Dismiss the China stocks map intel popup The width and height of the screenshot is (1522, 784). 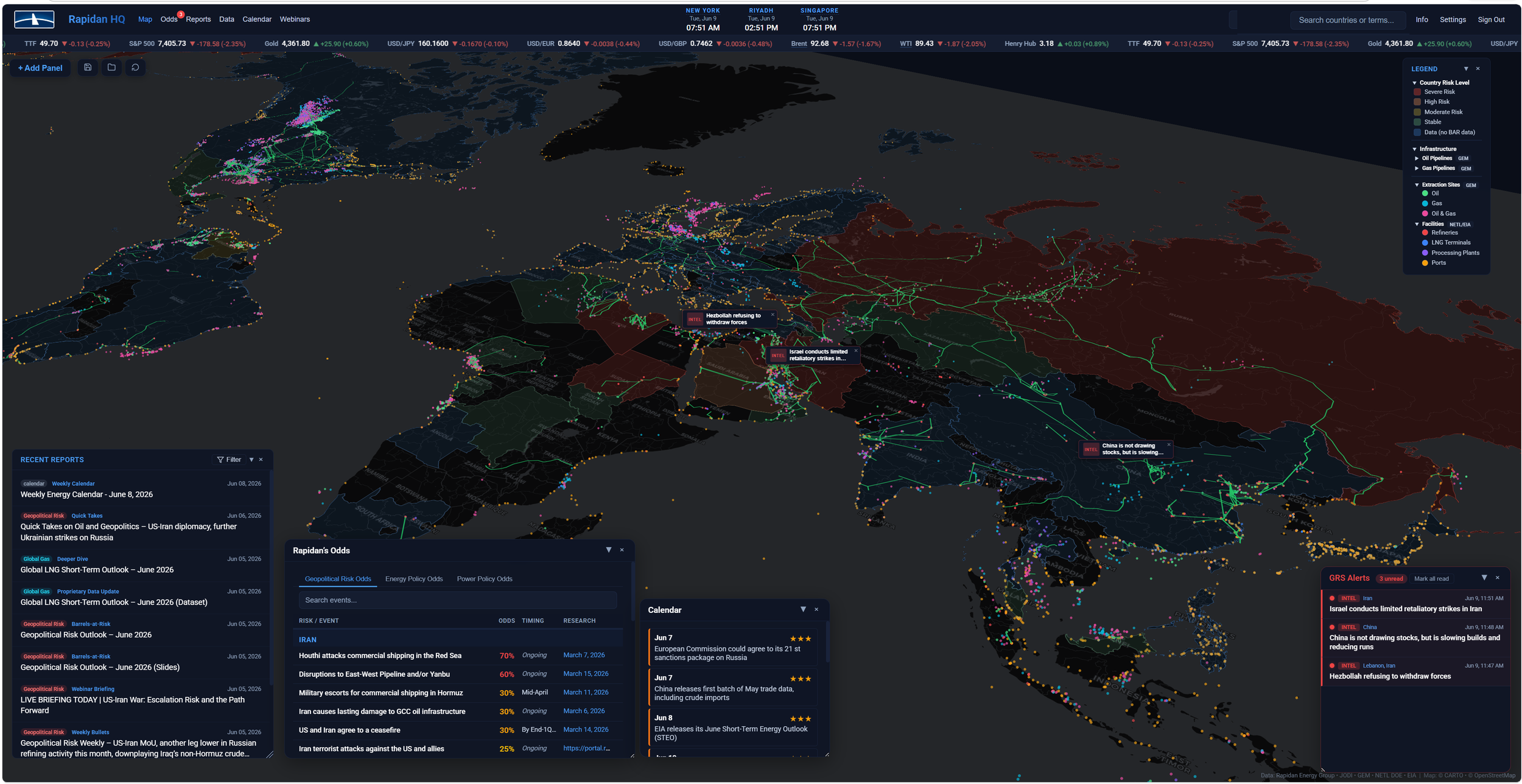click(x=1169, y=445)
